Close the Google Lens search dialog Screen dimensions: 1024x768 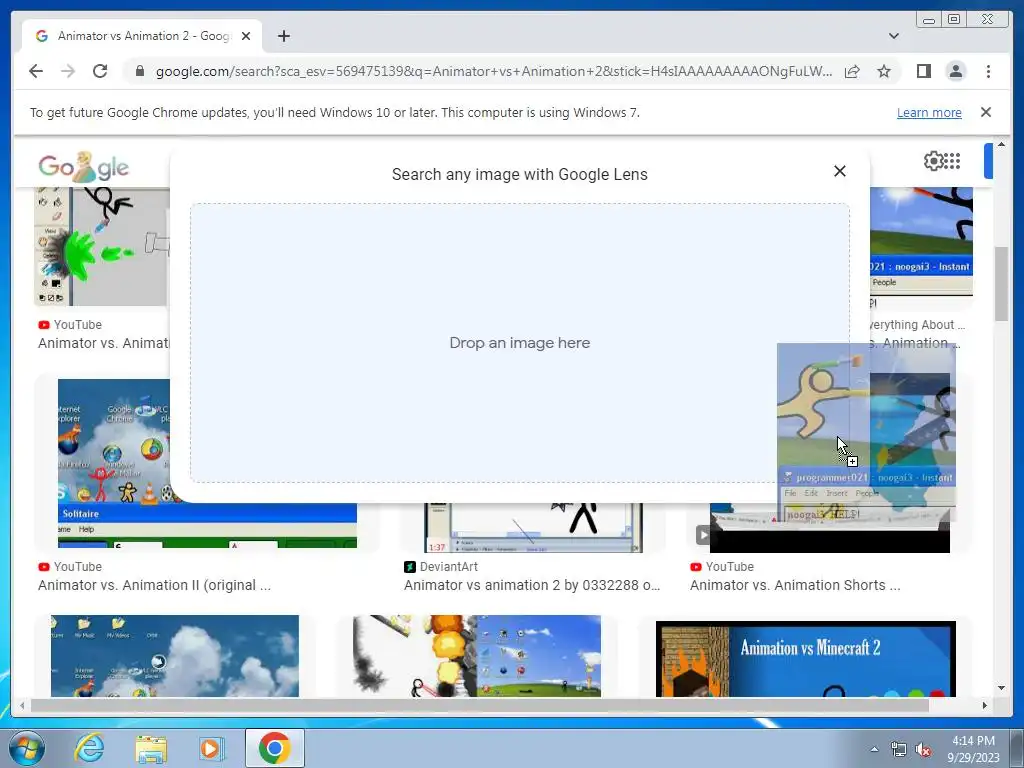[840, 171]
